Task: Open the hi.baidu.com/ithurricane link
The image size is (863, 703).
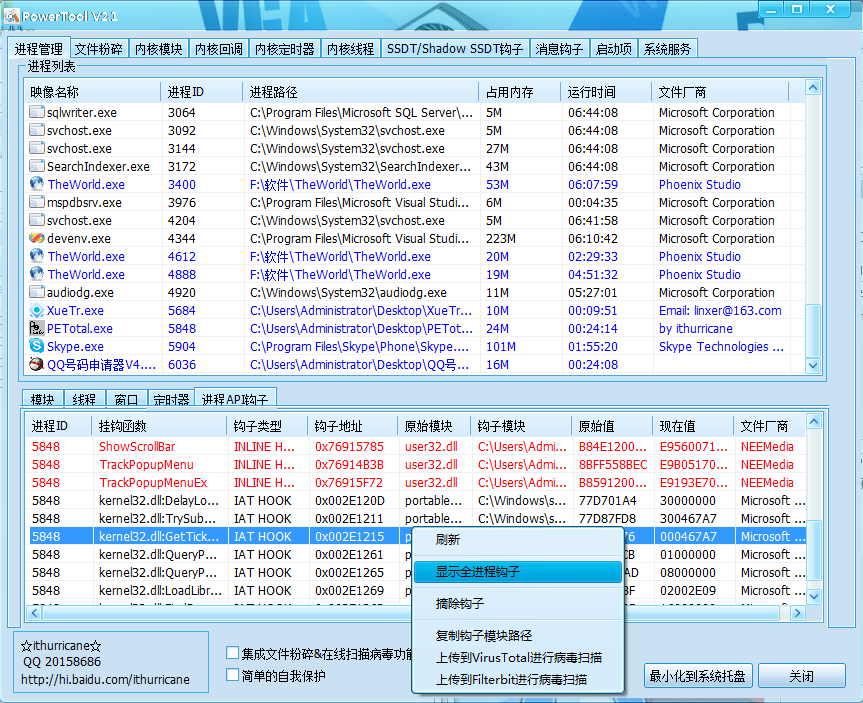Action: click(105, 679)
